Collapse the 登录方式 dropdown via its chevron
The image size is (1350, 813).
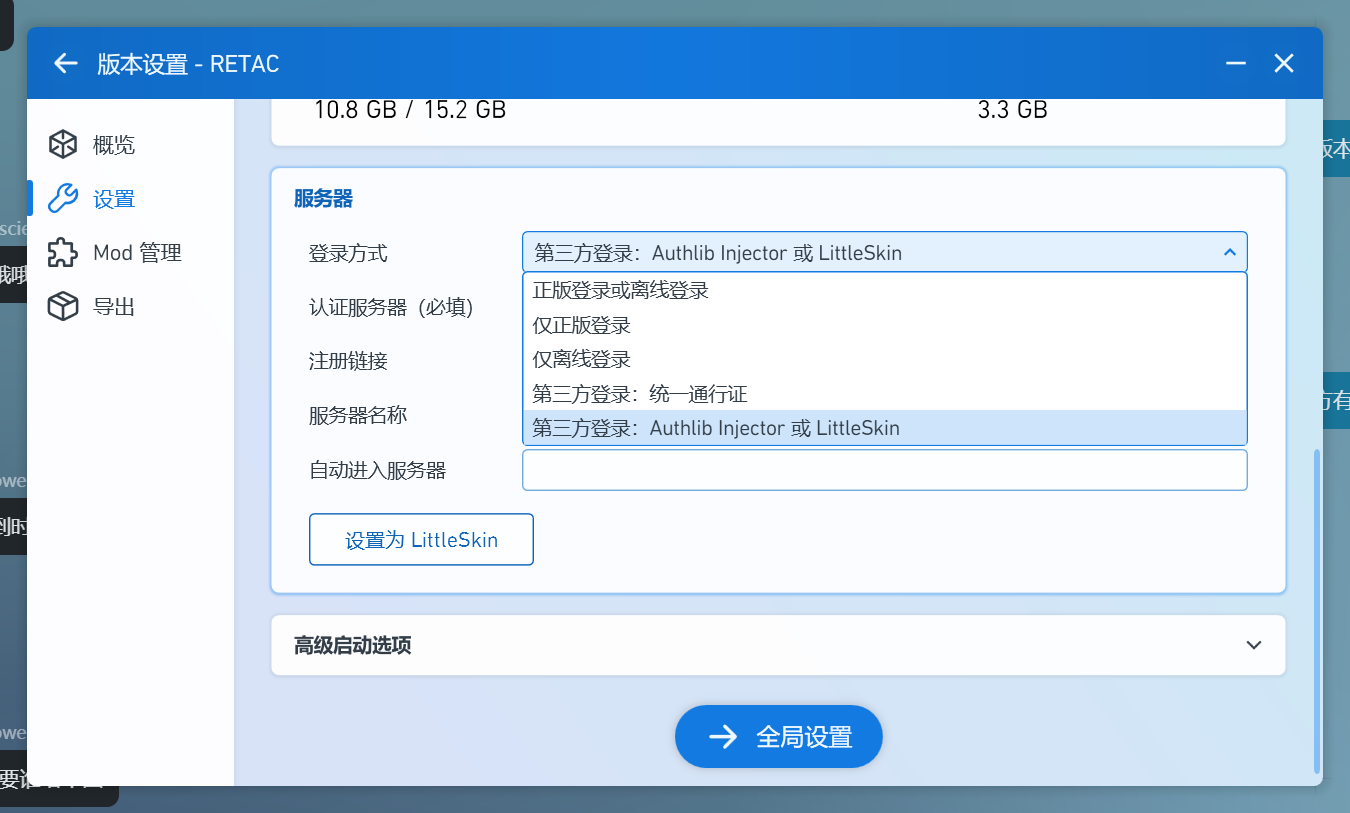(x=1229, y=253)
